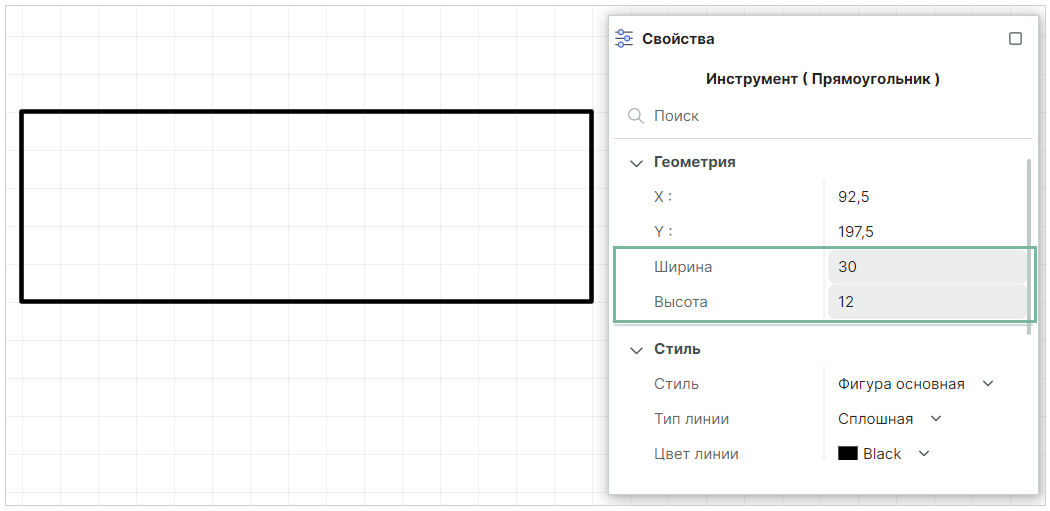Click the Свойства panel title
1050x511 pixels.
point(678,39)
